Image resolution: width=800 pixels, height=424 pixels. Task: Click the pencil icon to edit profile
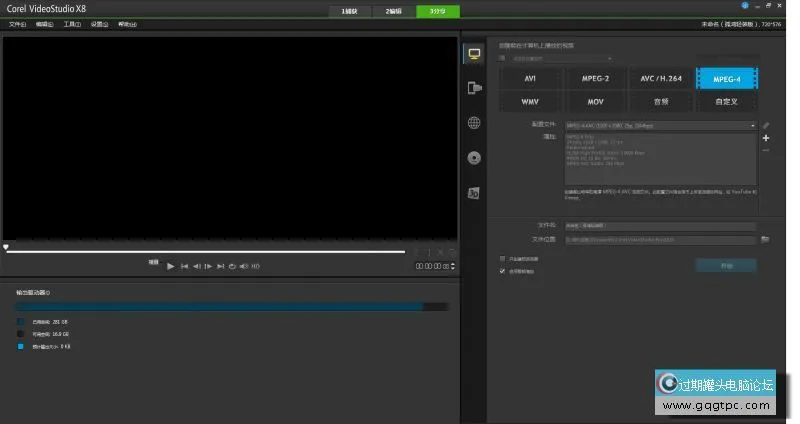coord(766,126)
